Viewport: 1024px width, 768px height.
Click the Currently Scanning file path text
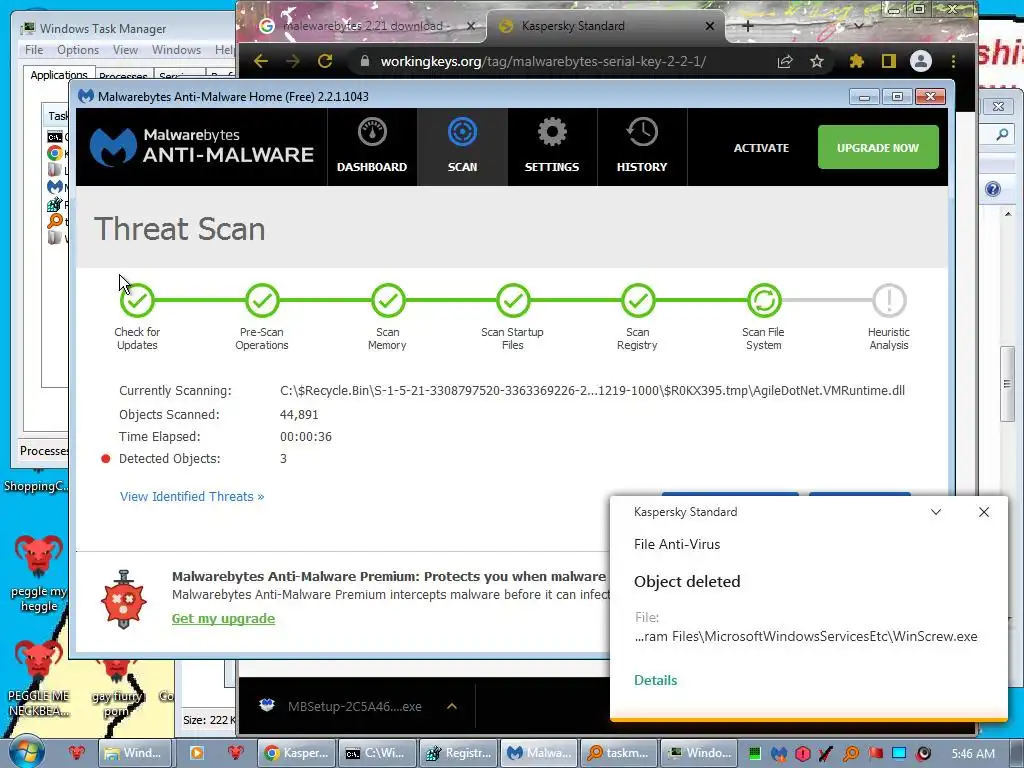click(x=592, y=391)
